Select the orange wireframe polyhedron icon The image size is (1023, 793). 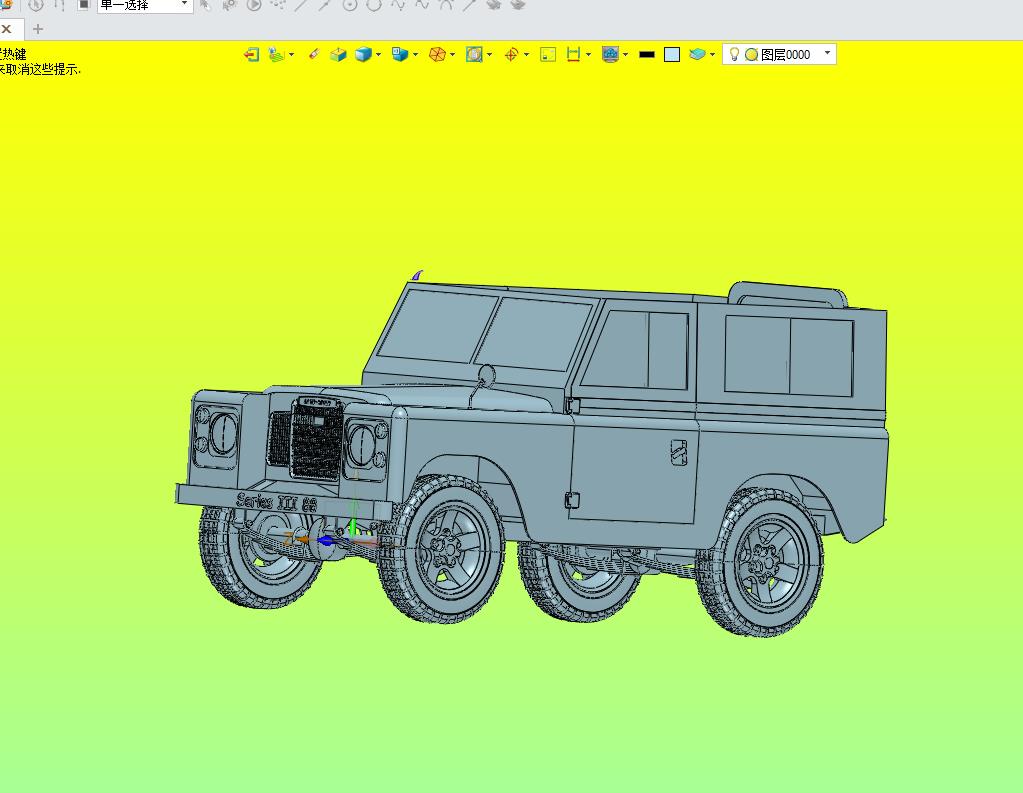tap(437, 55)
